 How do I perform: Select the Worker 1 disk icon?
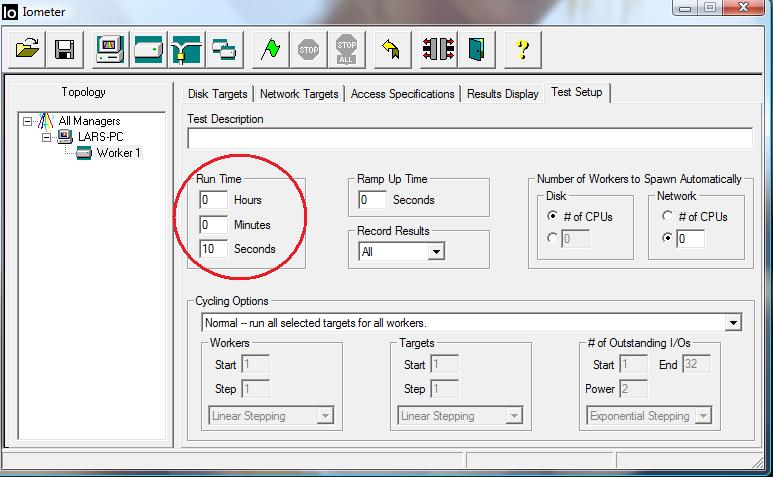click(84, 153)
